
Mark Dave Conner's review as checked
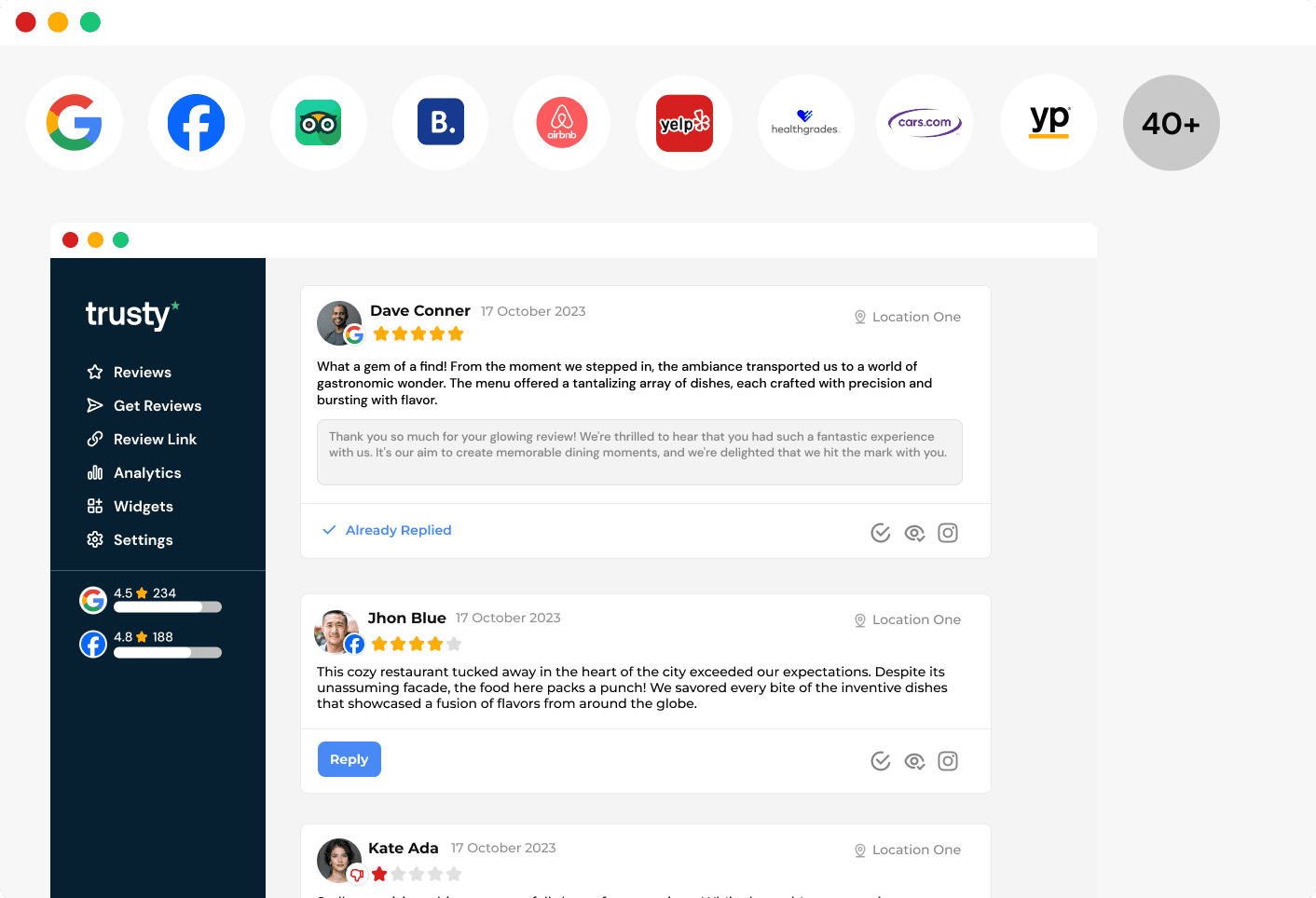(881, 533)
